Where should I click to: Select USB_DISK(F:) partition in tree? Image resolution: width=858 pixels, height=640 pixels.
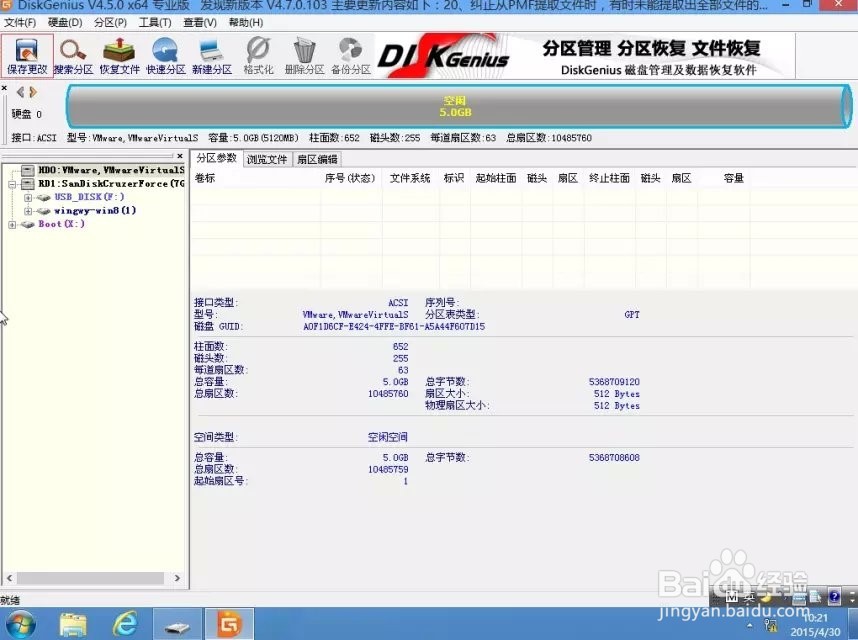89,197
